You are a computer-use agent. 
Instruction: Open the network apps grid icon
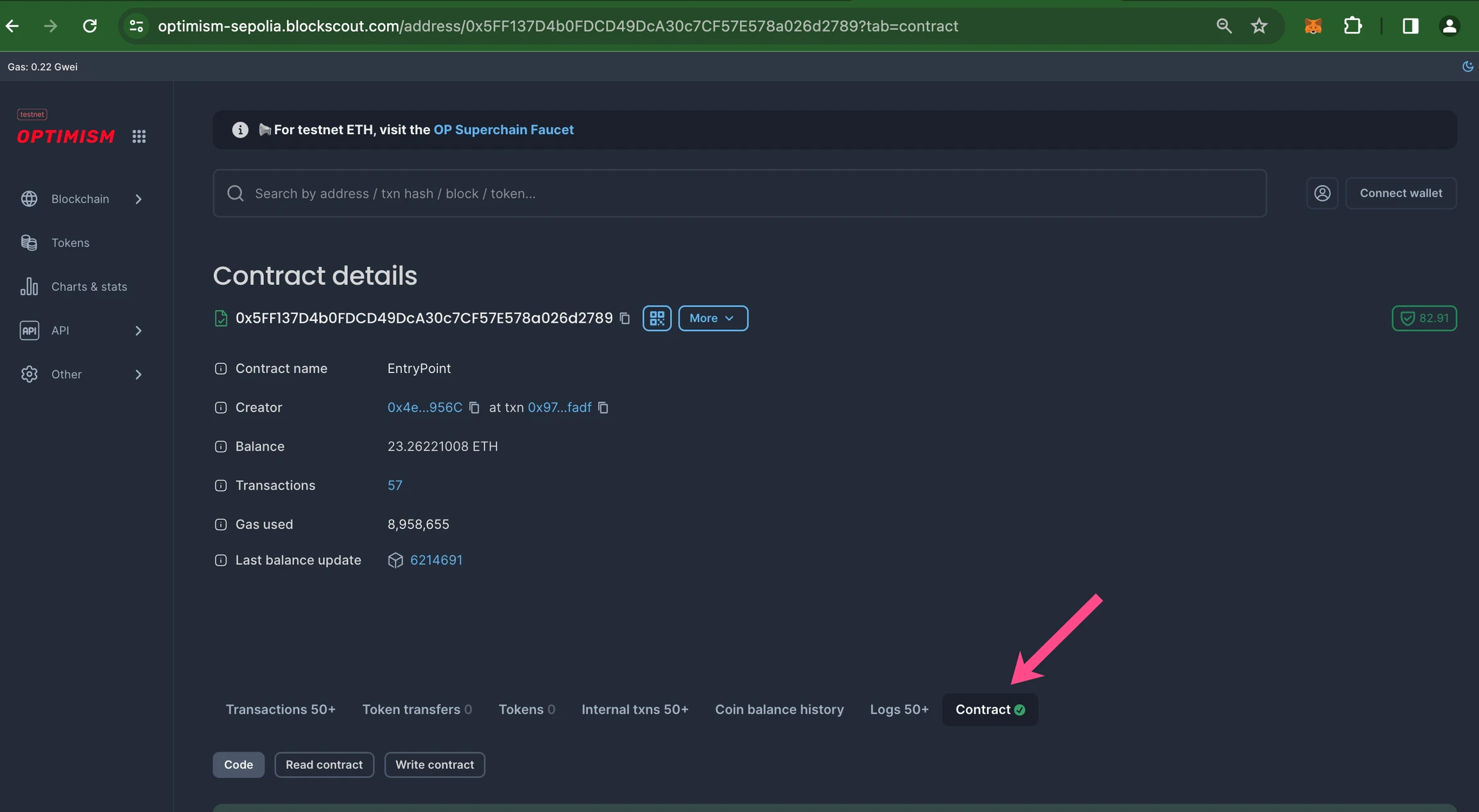(x=139, y=136)
